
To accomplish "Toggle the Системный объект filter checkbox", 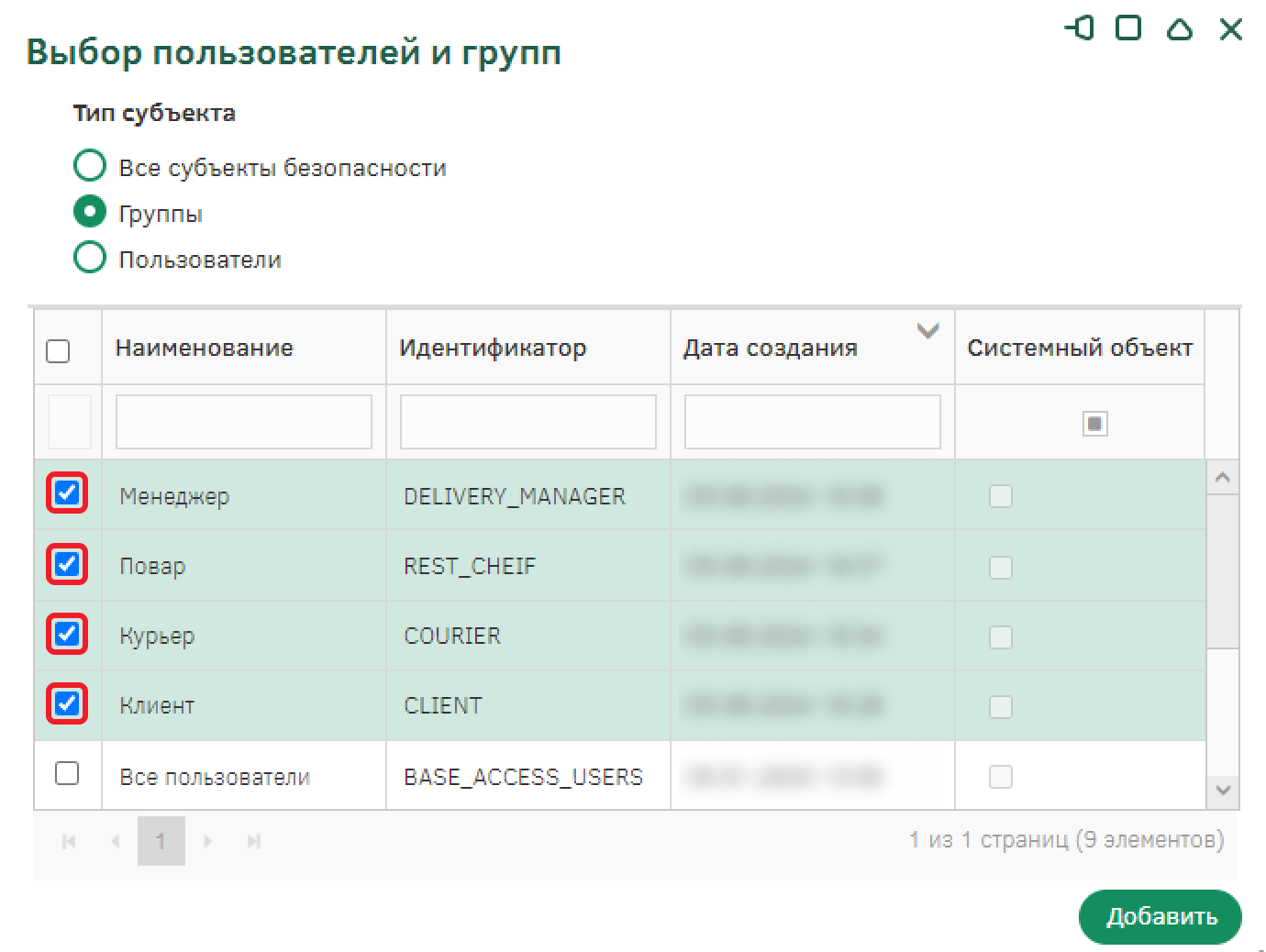I will click(1094, 424).
